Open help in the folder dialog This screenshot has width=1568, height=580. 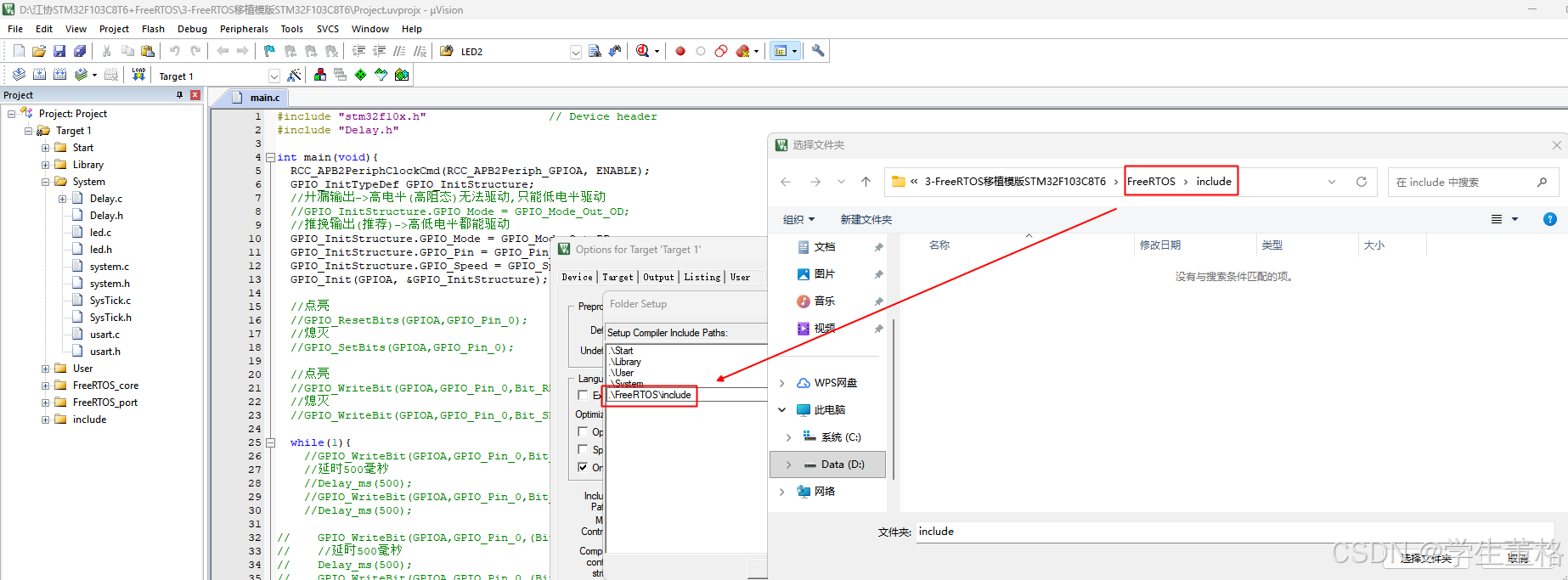click(x=1550, y=219)
